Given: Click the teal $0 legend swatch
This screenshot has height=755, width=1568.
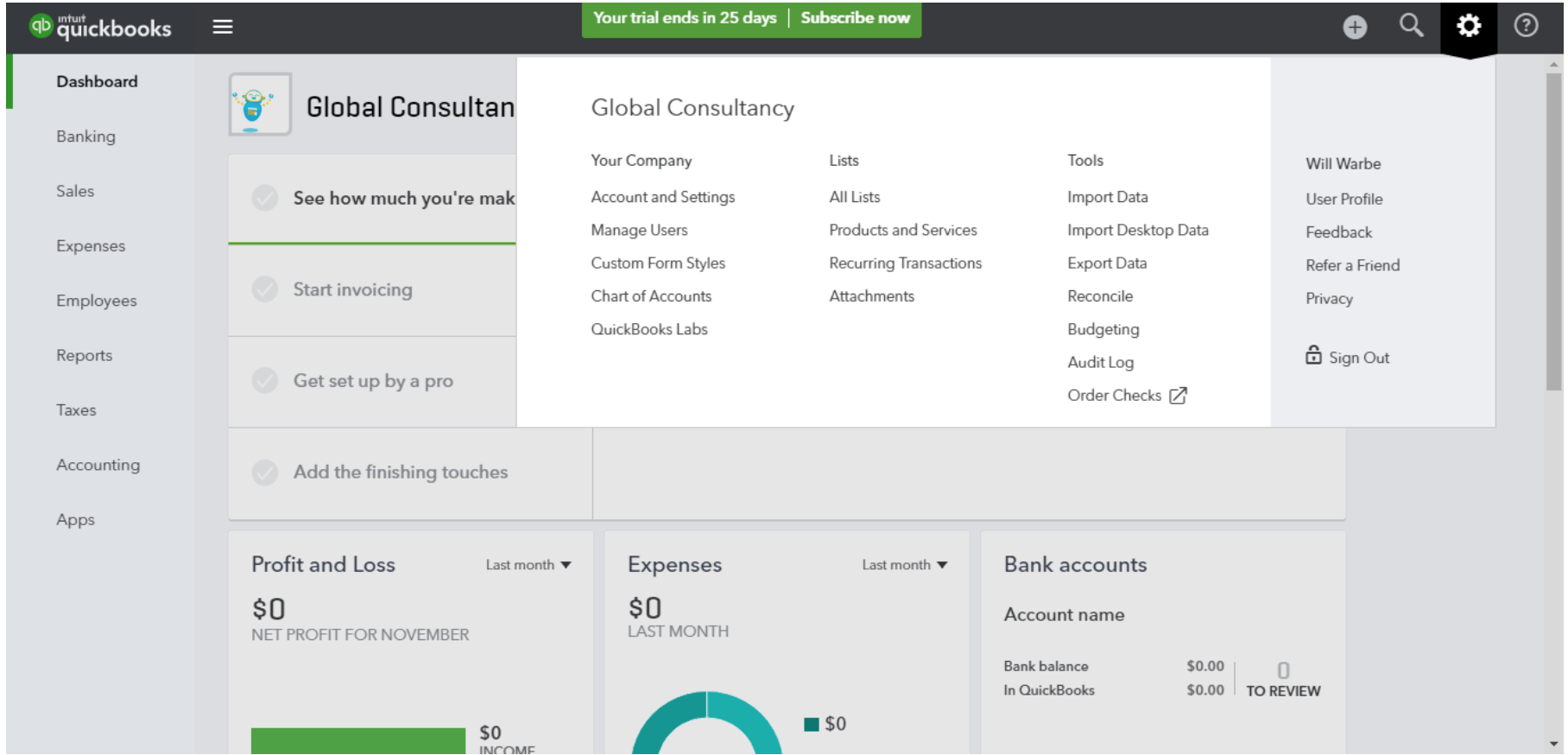Looking at the screenshot, I should 811,724.
